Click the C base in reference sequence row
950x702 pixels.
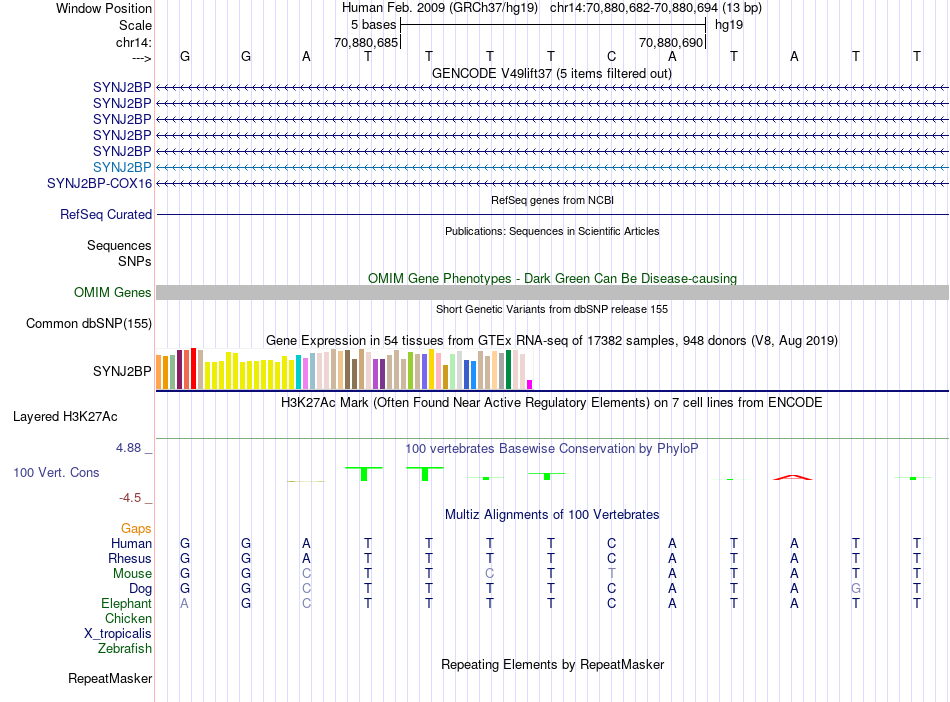pos(611,56)
